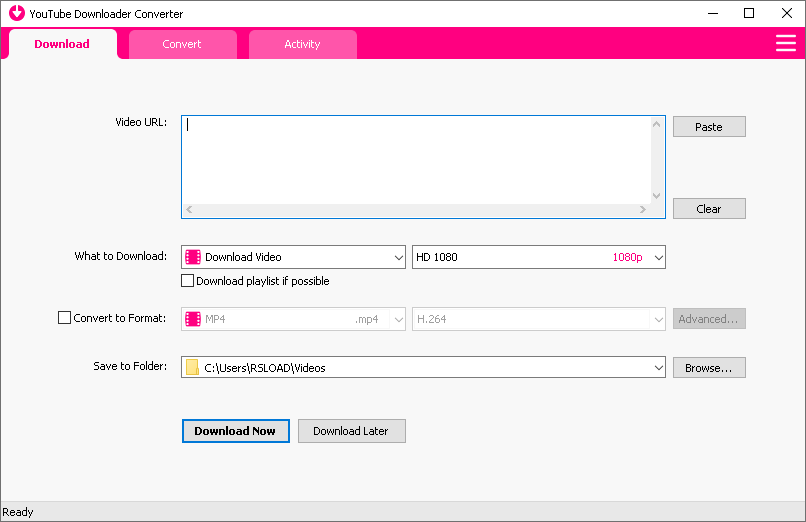Open the Advanced... settings button
The height and width of the screenshot is (522, 806).
(709, 319)
